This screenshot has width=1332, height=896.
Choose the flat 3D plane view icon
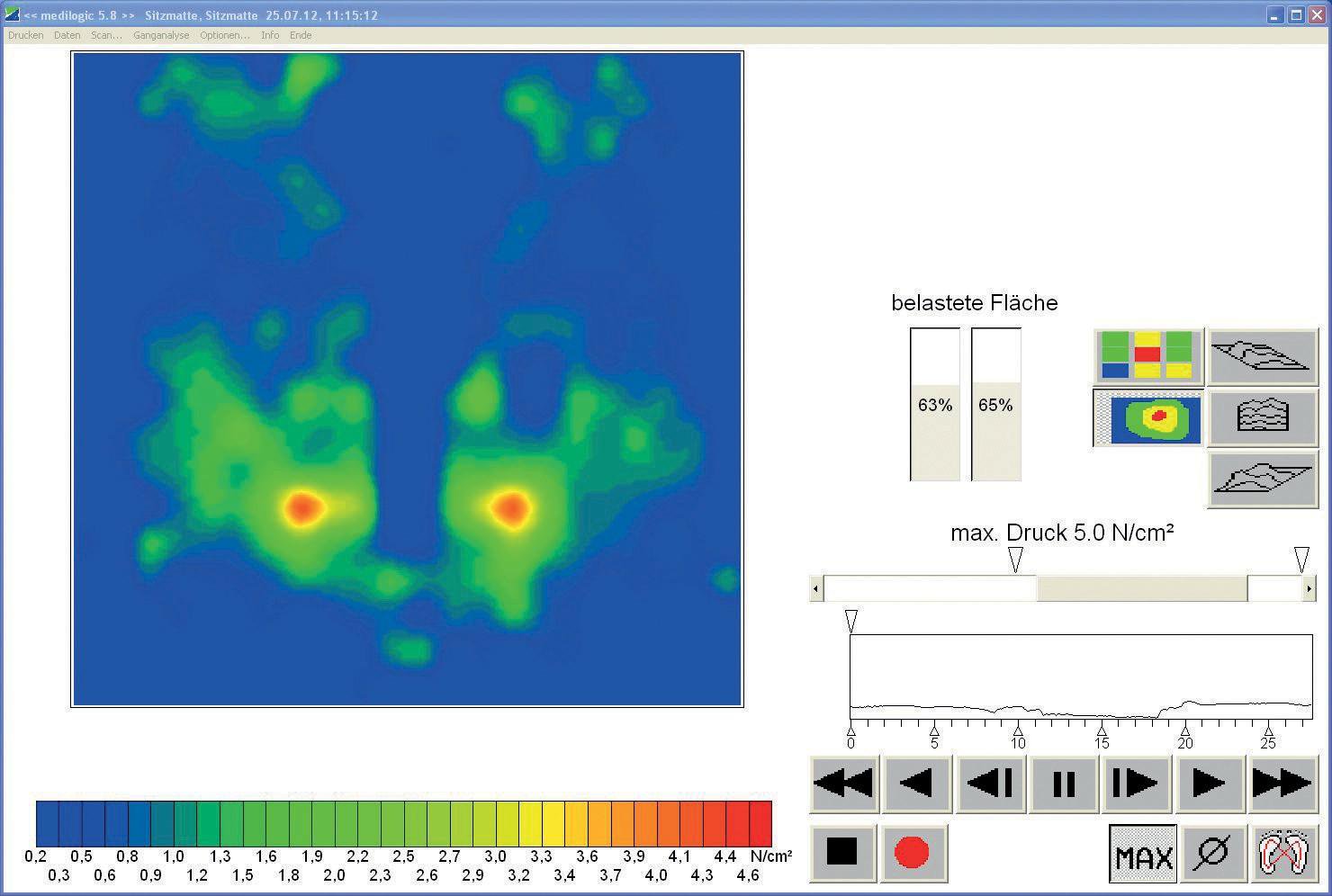[1262, 356]
